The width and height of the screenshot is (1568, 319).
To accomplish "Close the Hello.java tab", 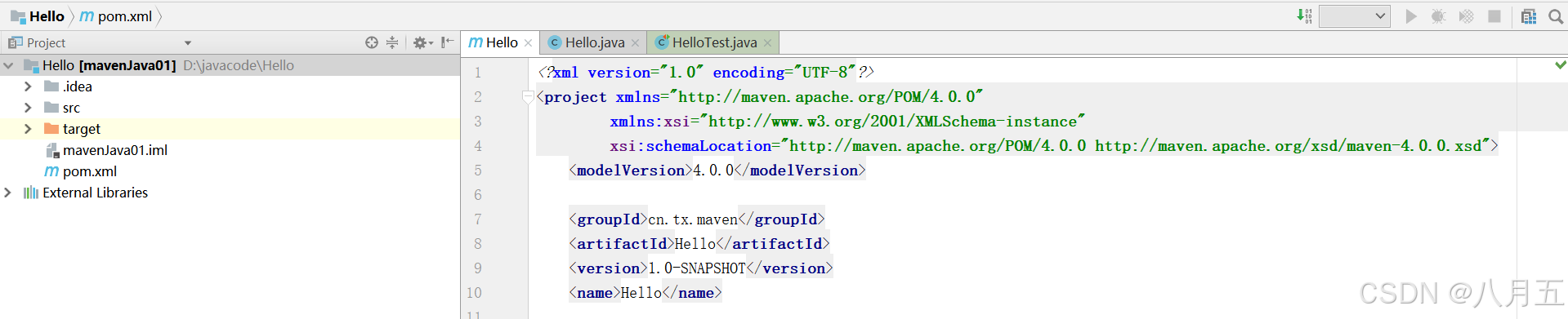I will pos(636,43).
